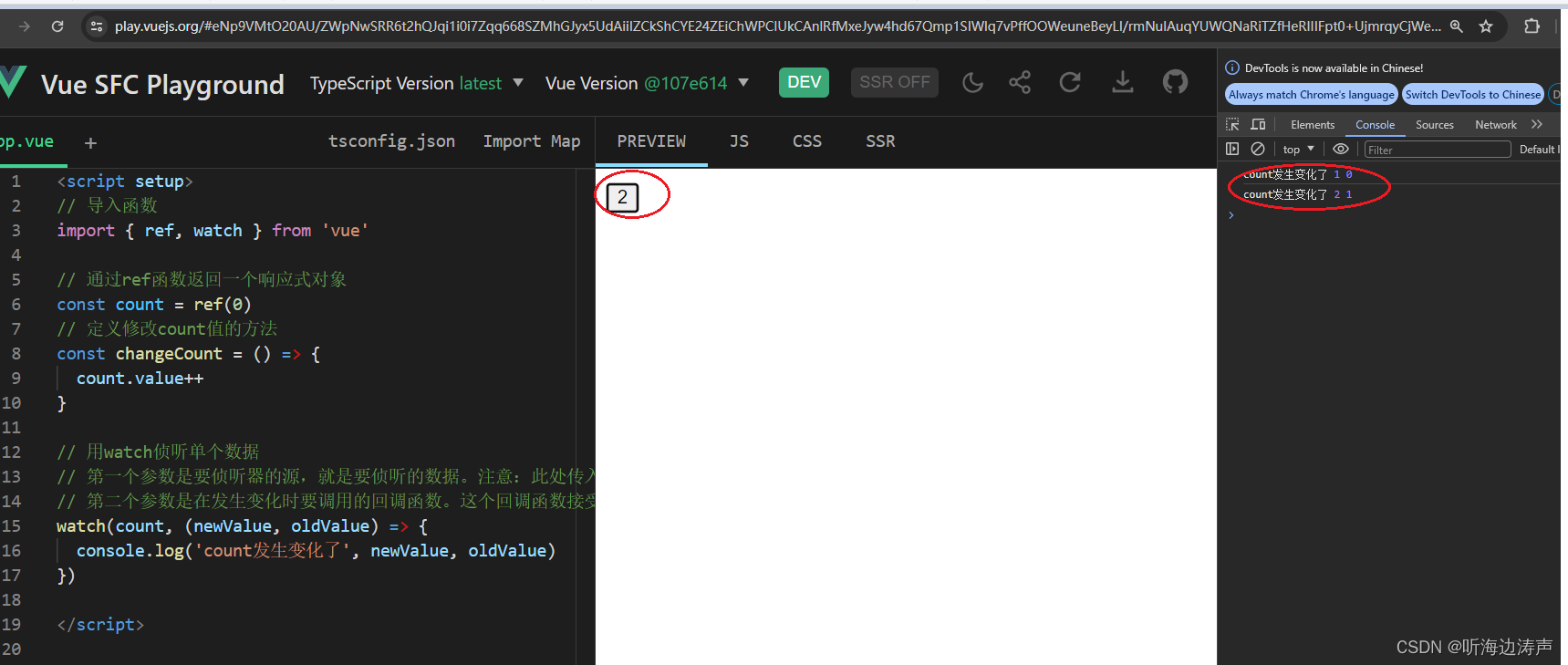Bookmark this page with the star

1486,26
